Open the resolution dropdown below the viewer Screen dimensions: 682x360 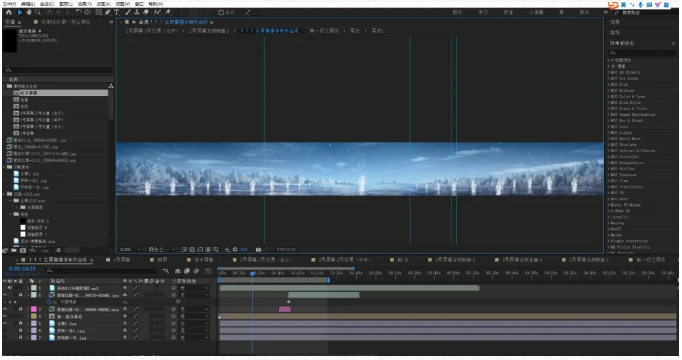click(x=161, y=250)
